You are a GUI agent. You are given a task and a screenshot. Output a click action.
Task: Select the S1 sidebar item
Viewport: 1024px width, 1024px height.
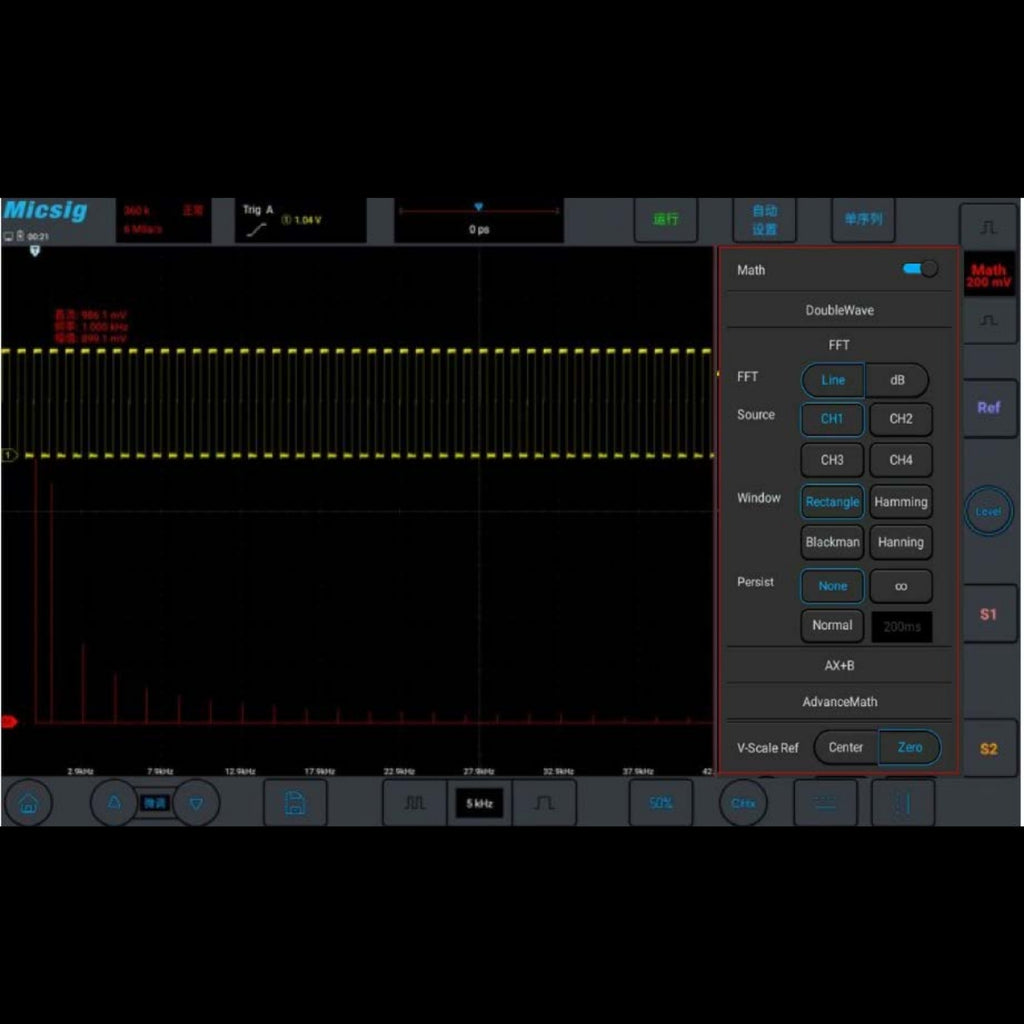[x=988, y=614]
